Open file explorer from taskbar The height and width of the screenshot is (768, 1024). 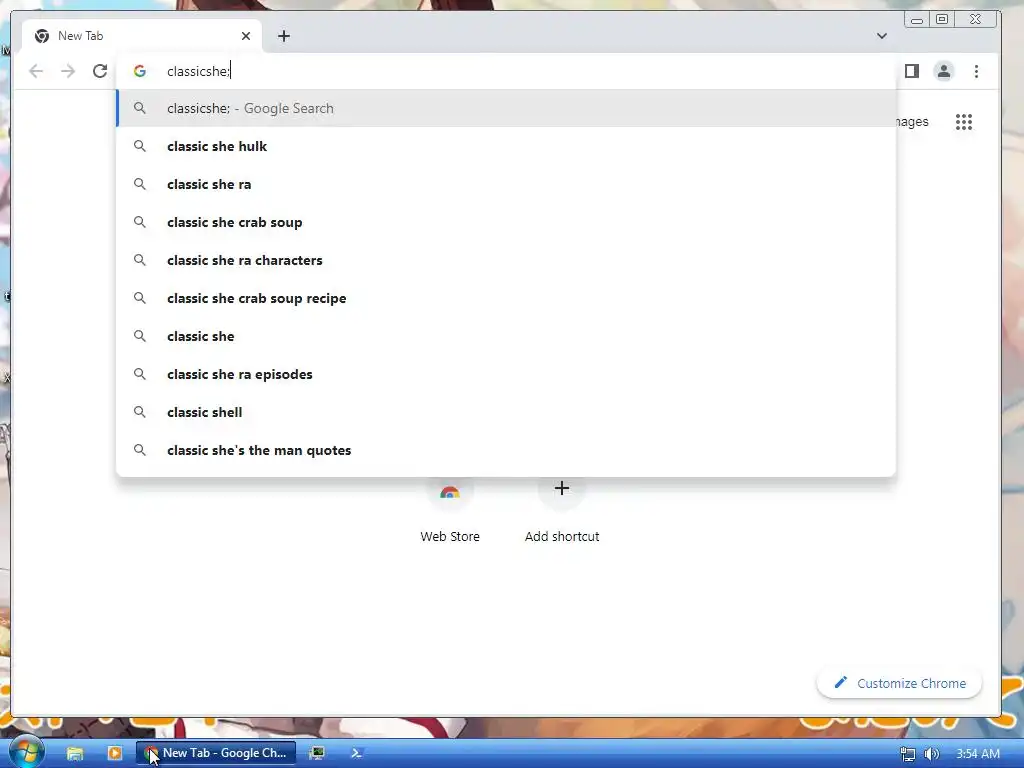[75, 753]
